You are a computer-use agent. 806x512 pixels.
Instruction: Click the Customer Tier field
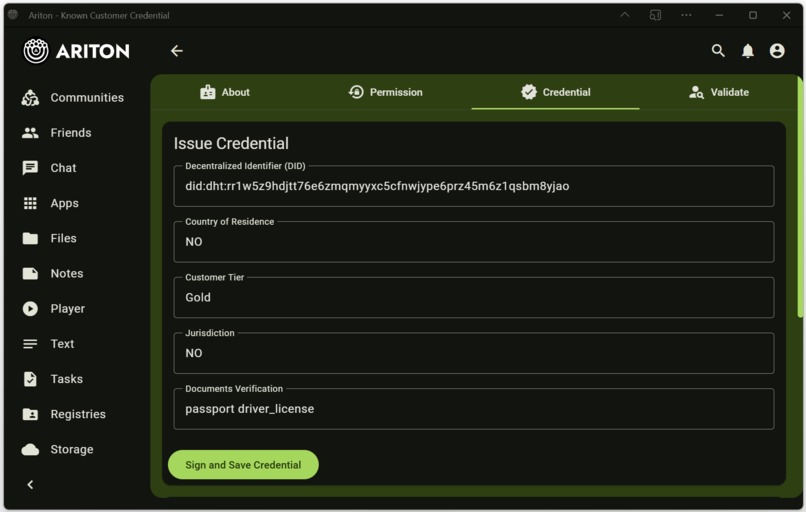473,298
